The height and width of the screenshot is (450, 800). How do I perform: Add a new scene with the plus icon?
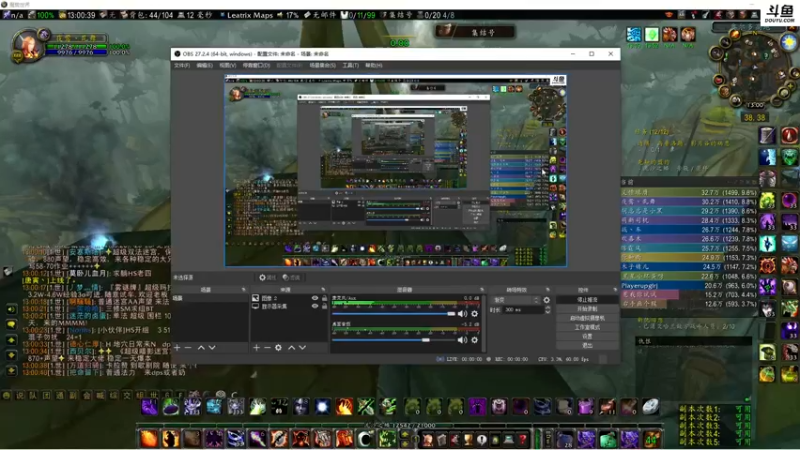pos(177,347)
